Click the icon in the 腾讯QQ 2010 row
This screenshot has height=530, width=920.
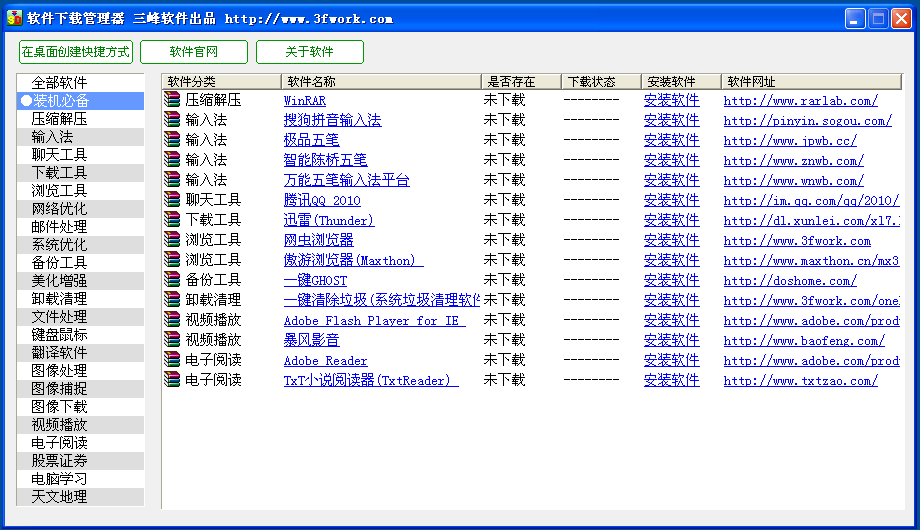[x=172, y=200]
